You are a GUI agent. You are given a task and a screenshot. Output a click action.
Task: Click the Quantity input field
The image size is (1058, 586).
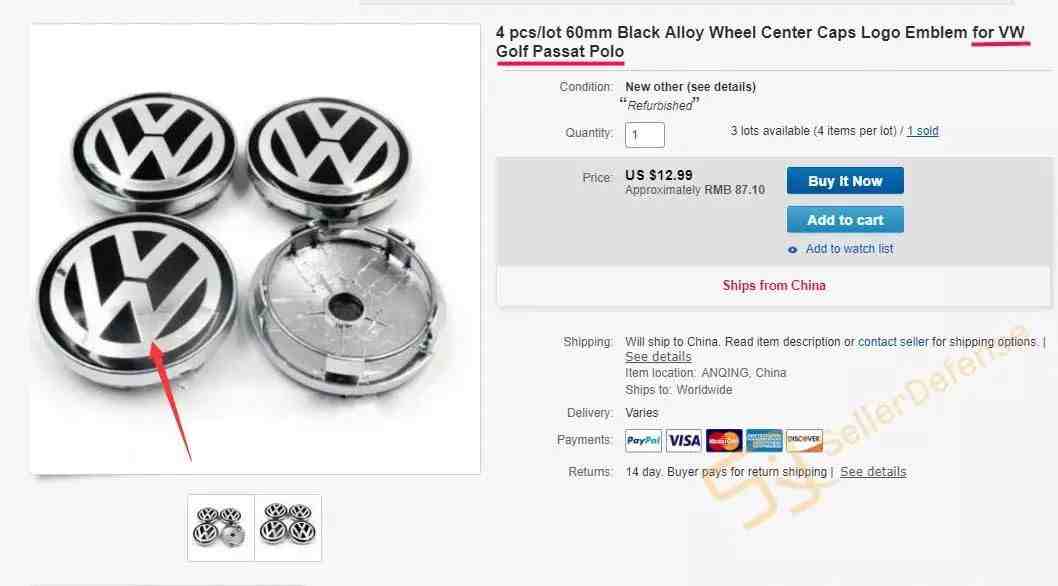coord(644,134)
